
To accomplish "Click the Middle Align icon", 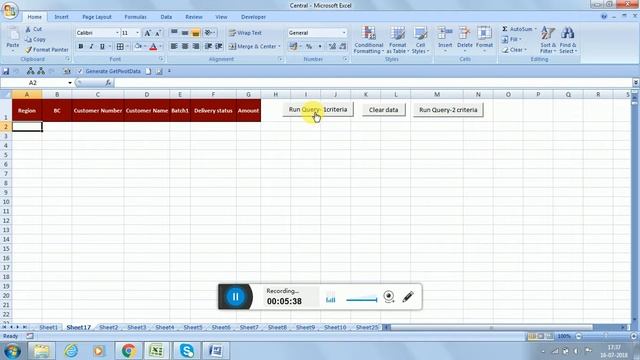I will 185,33.
